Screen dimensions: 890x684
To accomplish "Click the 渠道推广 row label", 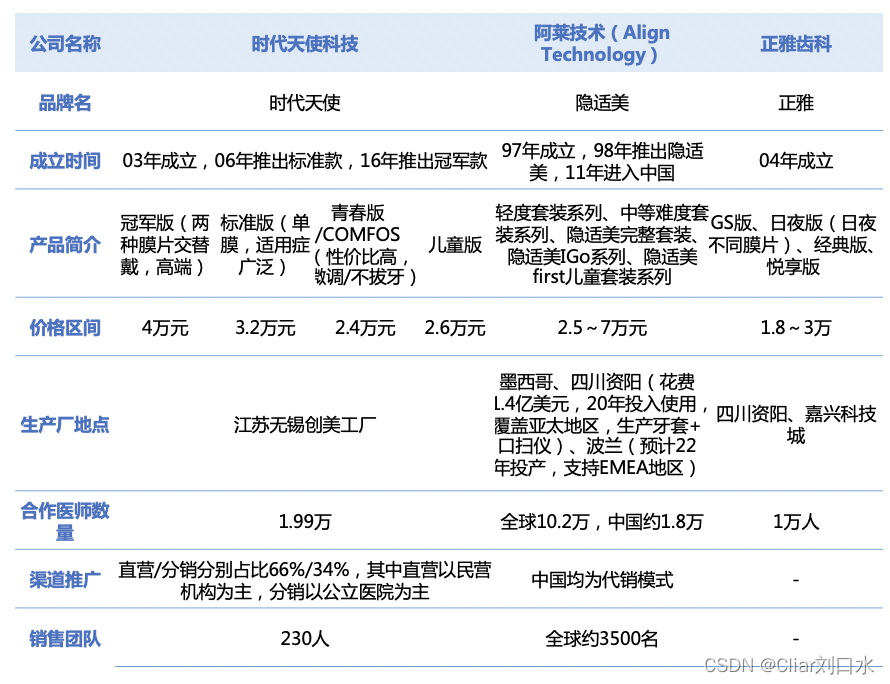I will click(x=65, y=580).
